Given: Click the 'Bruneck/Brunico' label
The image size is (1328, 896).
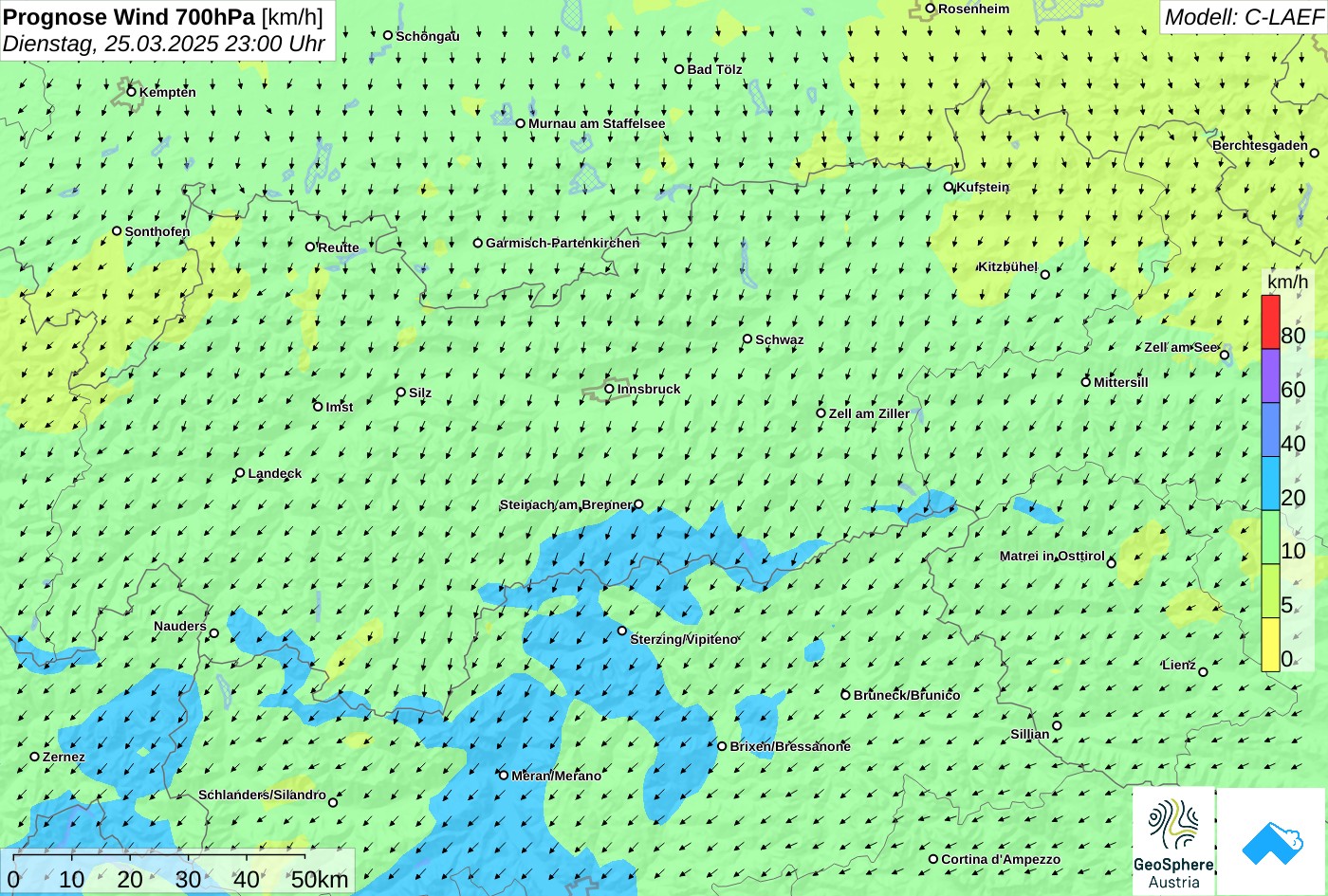Looking at the screenshot, I should [x=907, y=695].
